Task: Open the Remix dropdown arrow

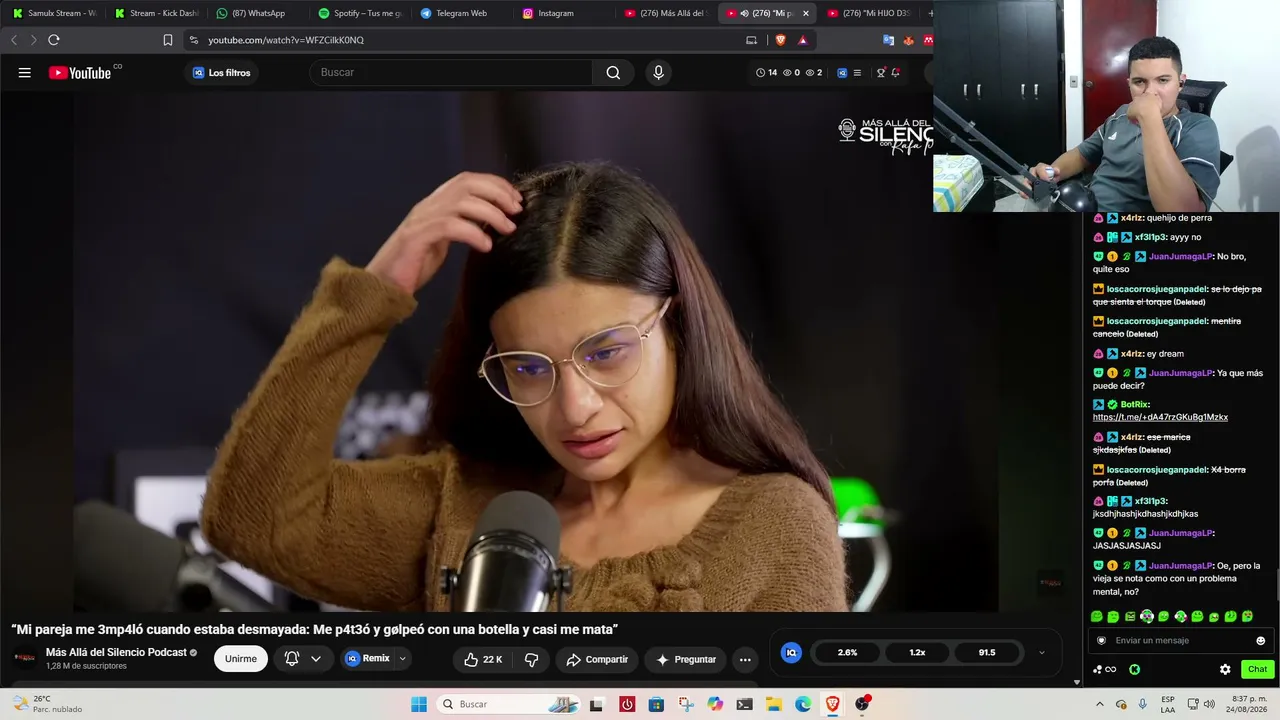Action: (x=403, y=659)
